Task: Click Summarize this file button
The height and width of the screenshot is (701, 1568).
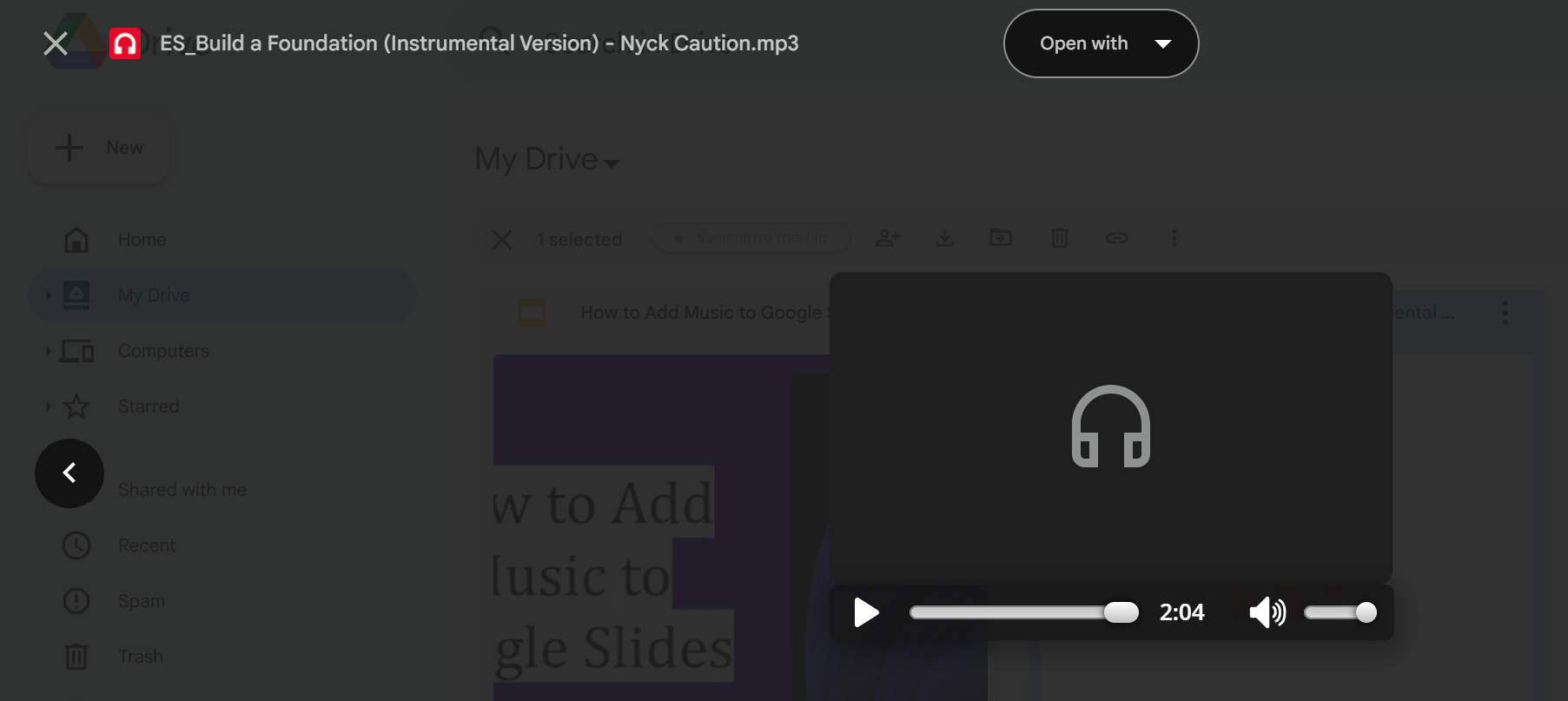Action: (751, 238)
